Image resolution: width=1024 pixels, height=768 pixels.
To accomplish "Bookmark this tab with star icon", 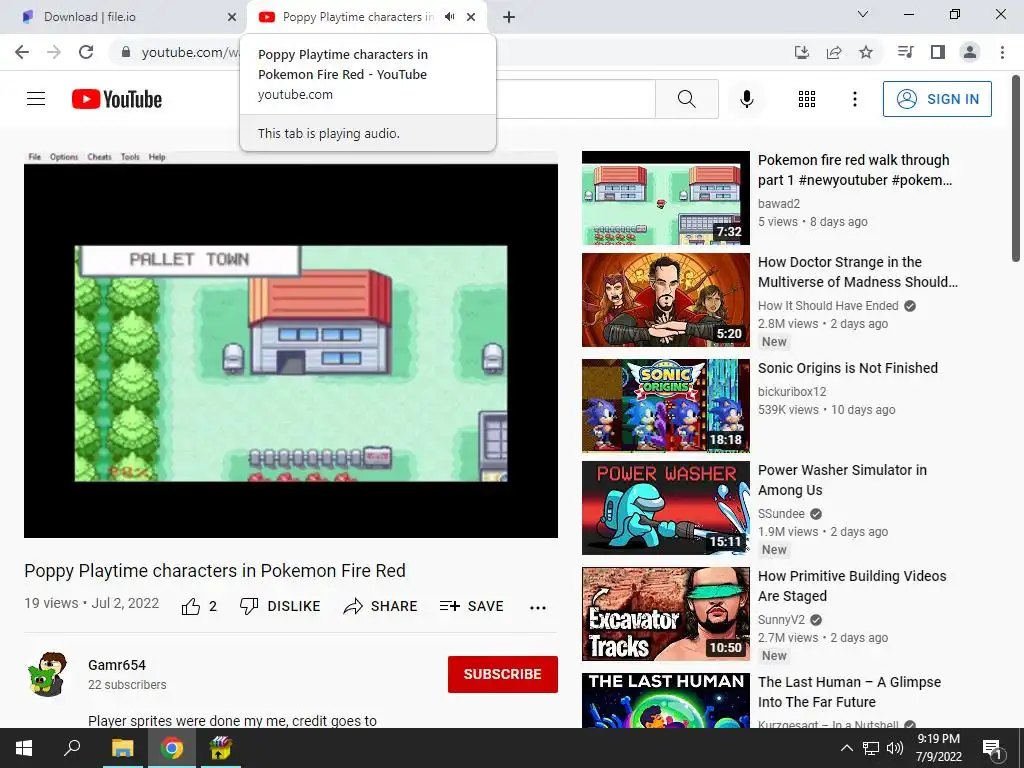I will click(x=866, y=52).
